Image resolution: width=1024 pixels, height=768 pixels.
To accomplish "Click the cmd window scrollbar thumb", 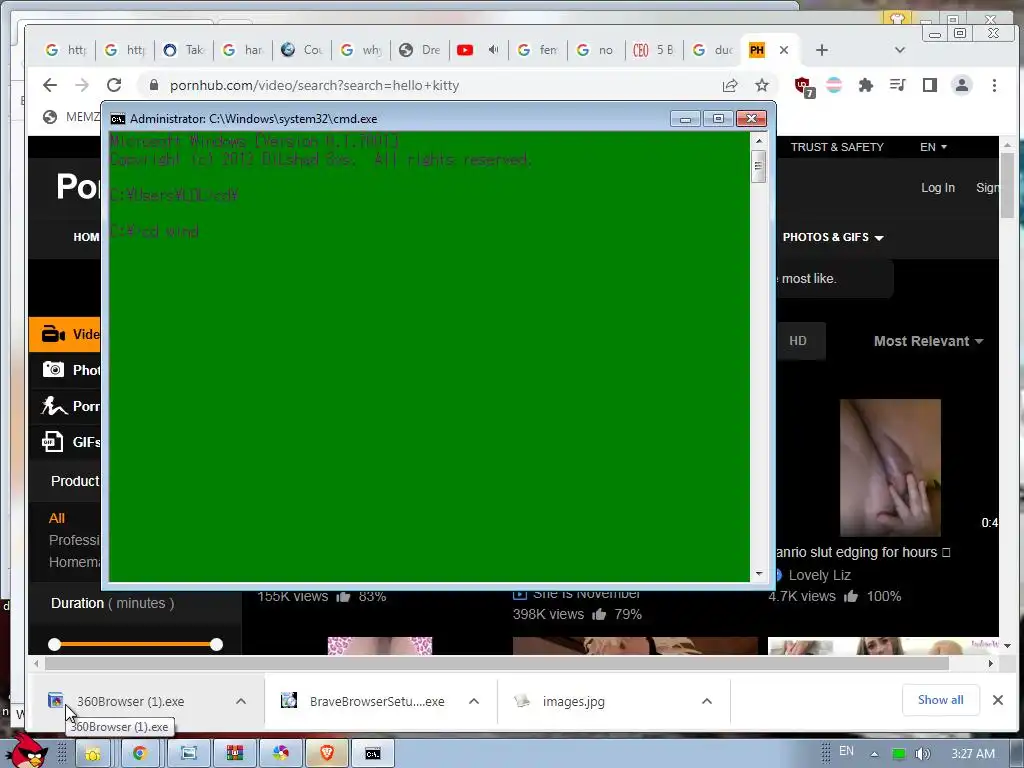I will tap(758, 167).
